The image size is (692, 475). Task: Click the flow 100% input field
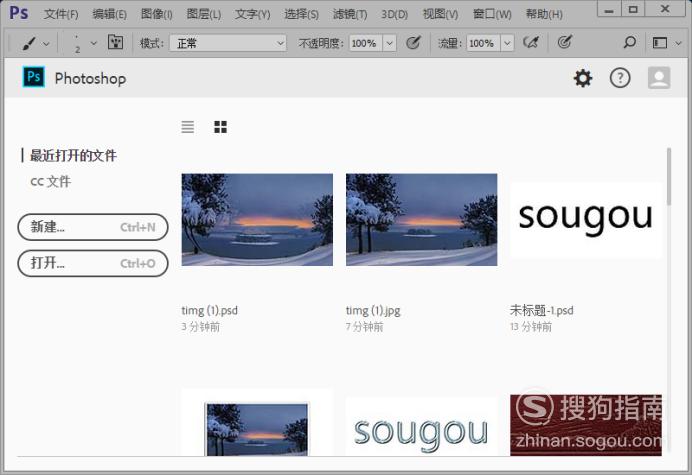(x=483, y=43)
